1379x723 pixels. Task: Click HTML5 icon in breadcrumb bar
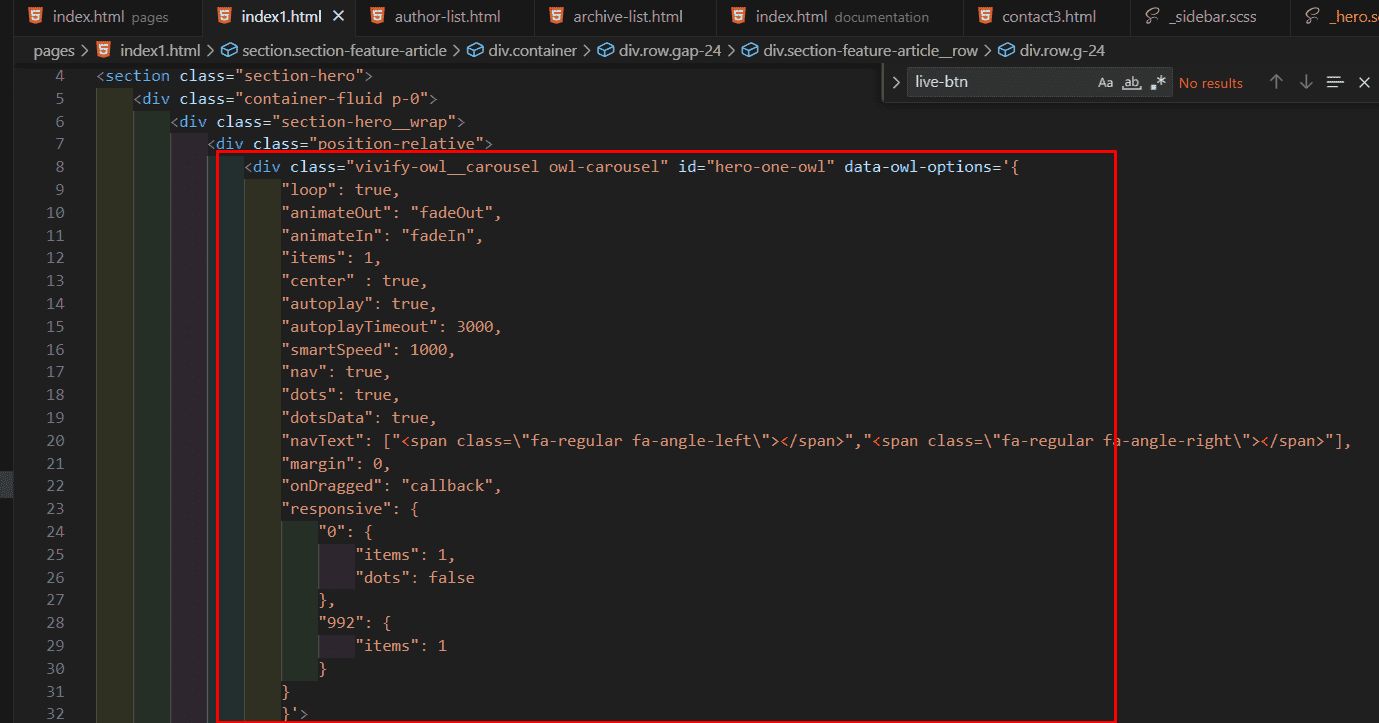pyautogui.click(x=104, y=50)
